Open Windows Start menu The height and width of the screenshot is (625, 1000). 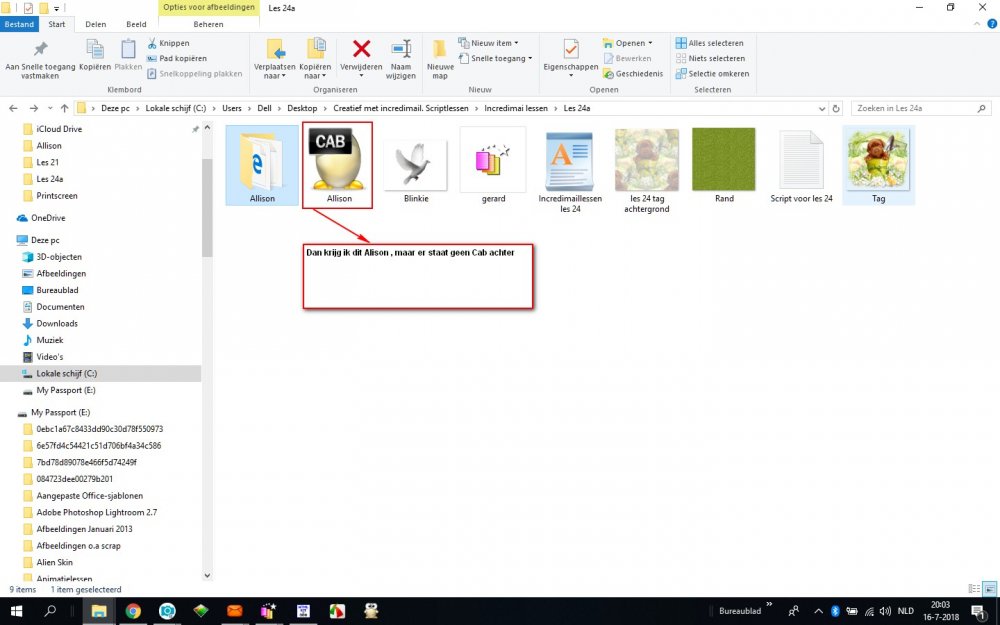tap(17, 611)
